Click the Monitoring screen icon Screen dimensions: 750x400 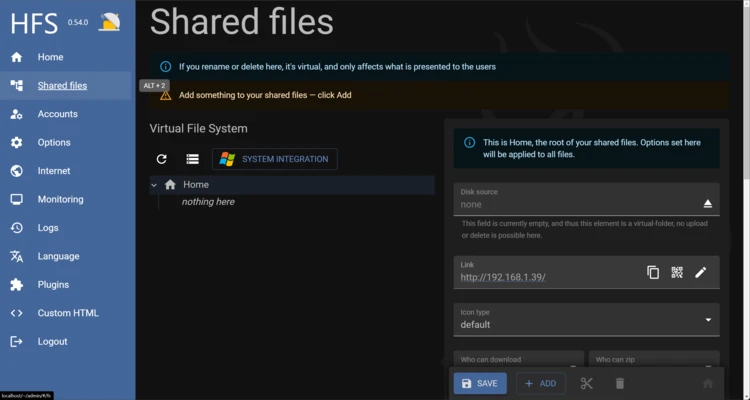(16, 200)
